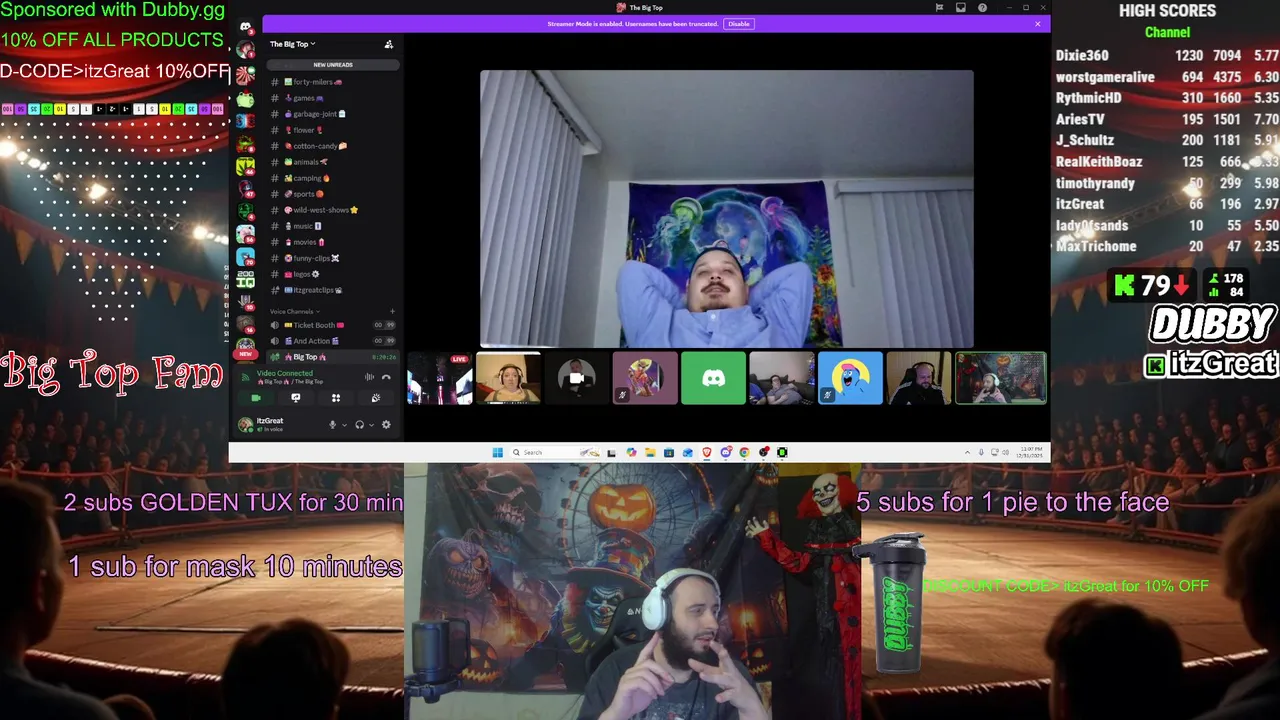The image size is (1280, 720).
Task: Start an activity with the four-squares button
Action: tap(336, 398)
